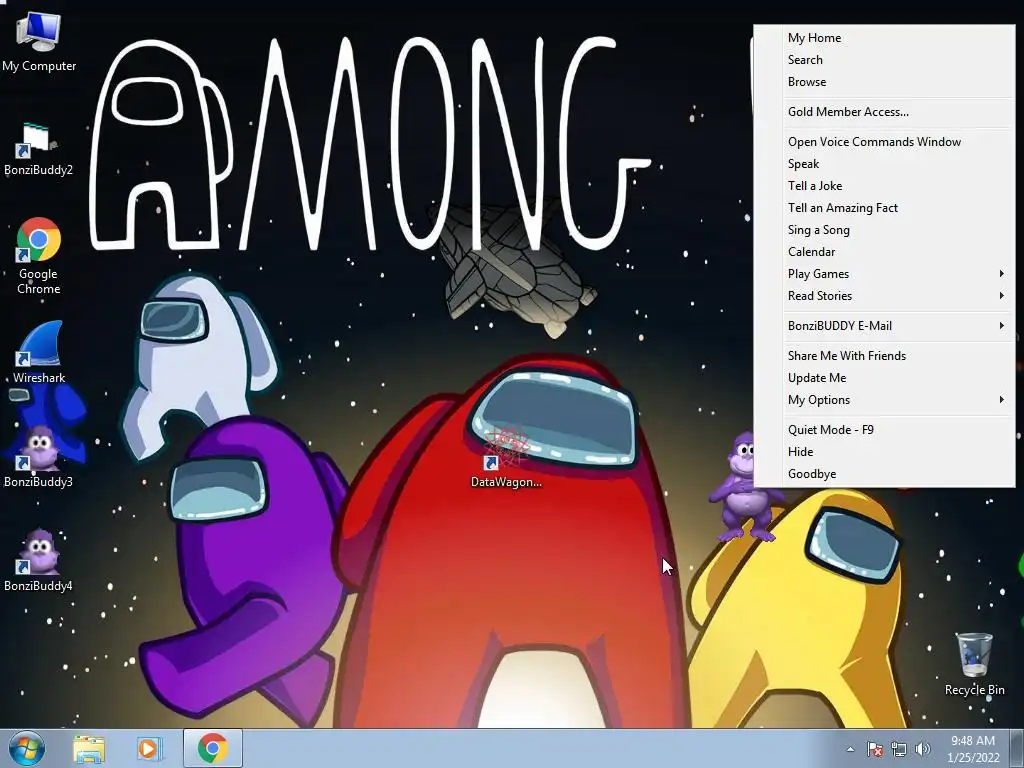This screenshot has height=768, width=1024.
Task: Select the BonziBuddy4 desktop shortcut
Action: coord(39,560)
